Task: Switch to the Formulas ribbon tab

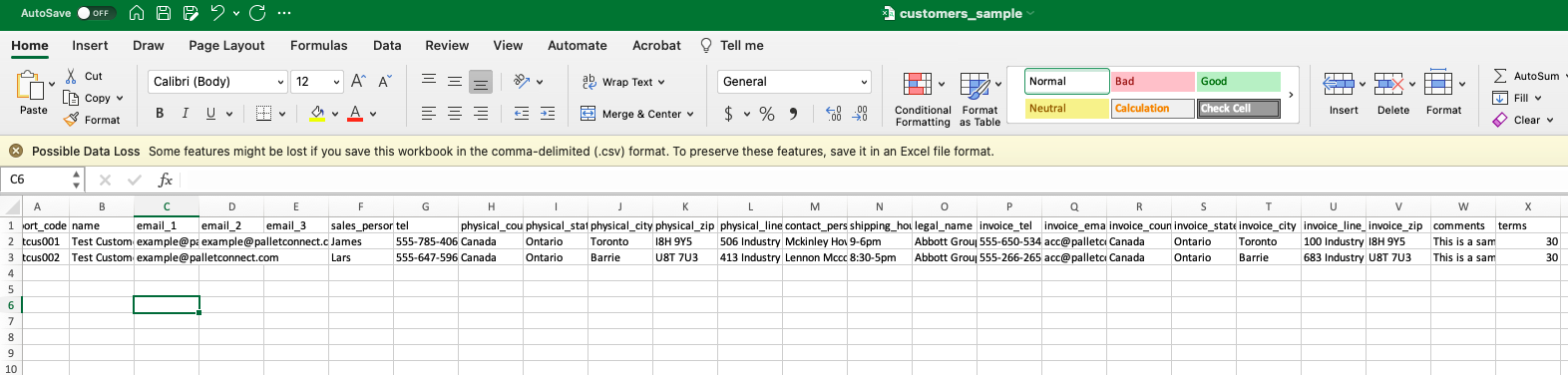Action: point(319,45)
